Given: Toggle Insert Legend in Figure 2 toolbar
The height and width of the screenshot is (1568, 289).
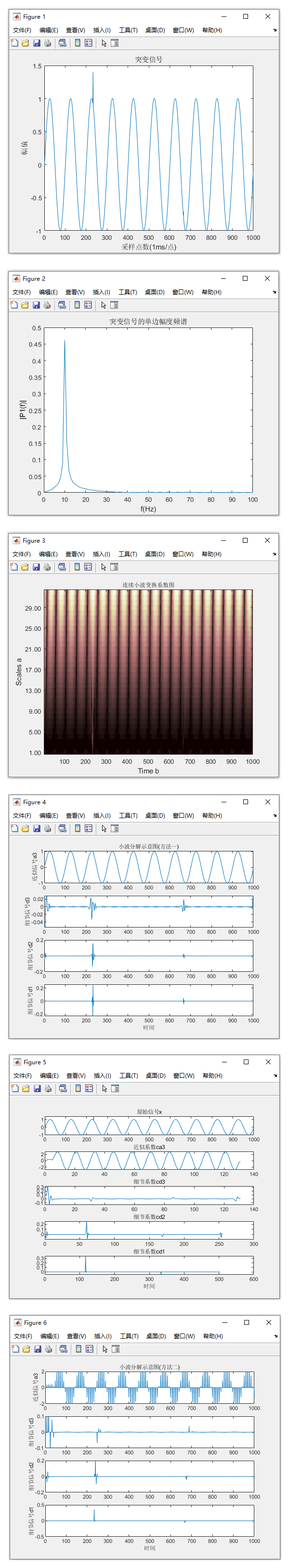Looking at the screenshot, I should 88,305.
